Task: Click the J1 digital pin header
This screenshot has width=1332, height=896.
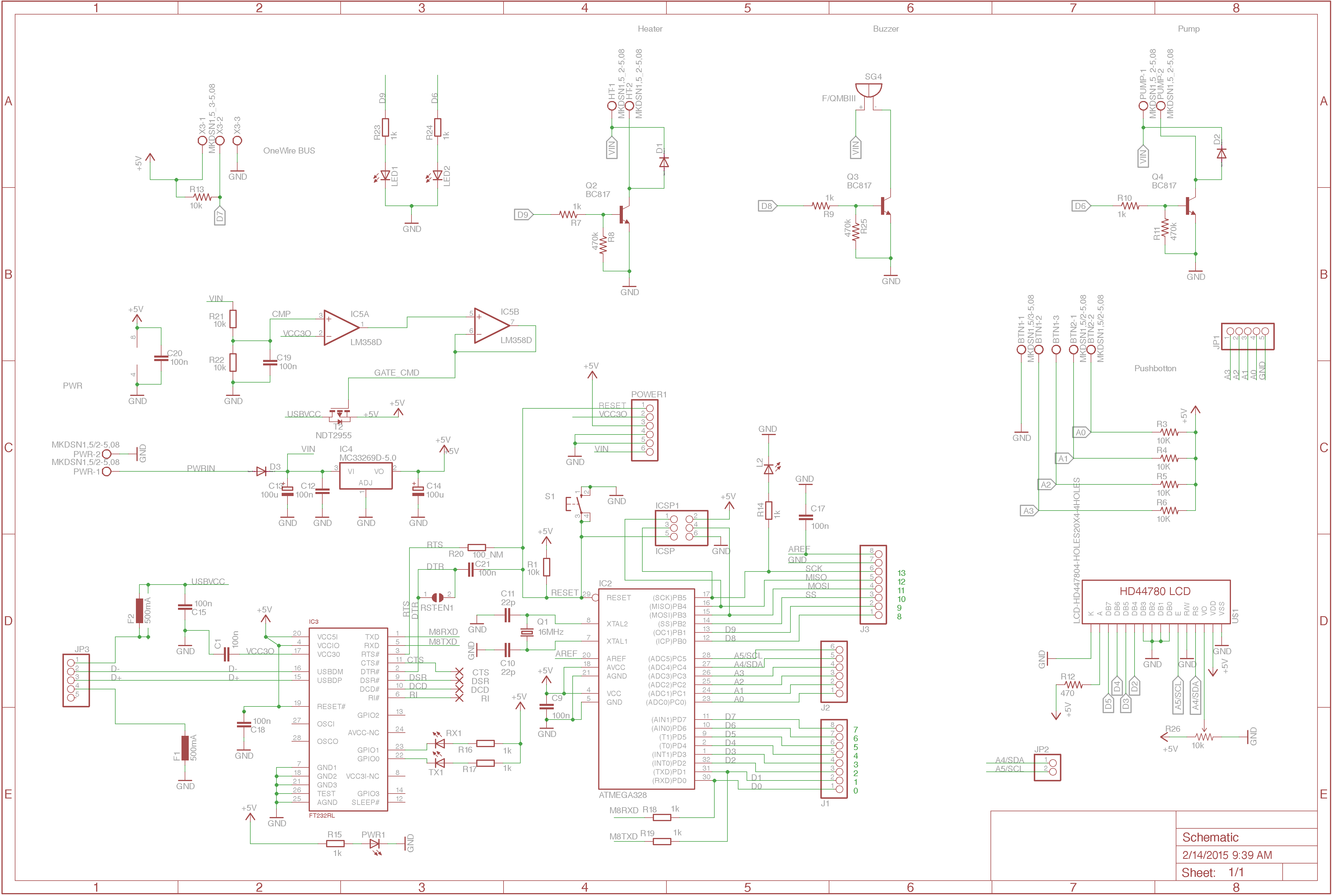Action: coord(834,759)
